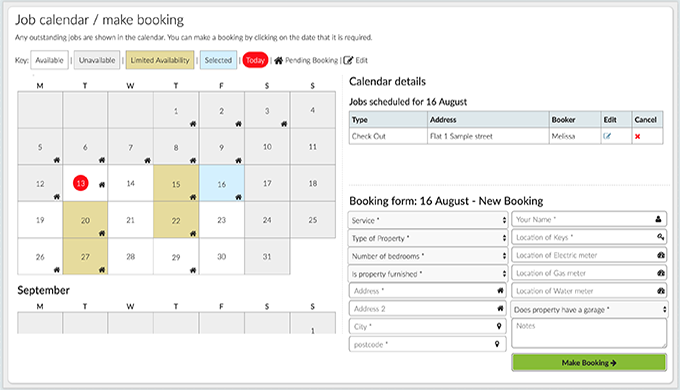Image resolution: width=680 pixels, height=390 pixels.
Task: Click the house icon on August 26
Action: pos(57,270)
